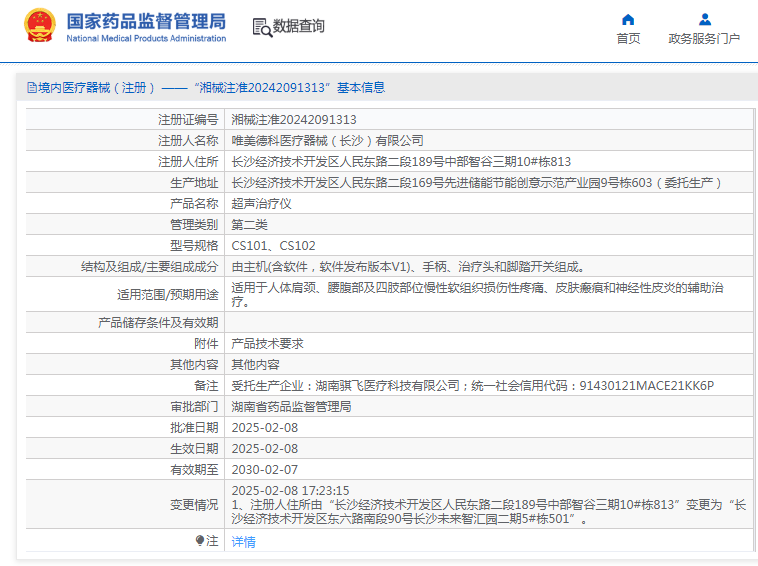This screenshot has height=566, width=758.
Task: Go to 首页 text link
Action: point(628,39)
